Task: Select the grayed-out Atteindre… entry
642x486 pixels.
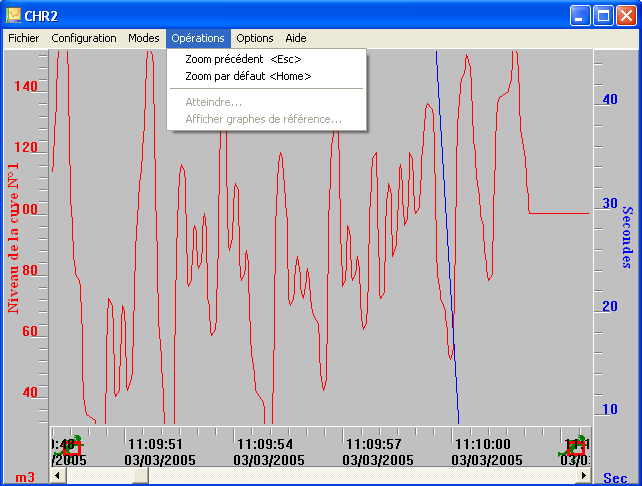Action: pyautogui.click(x=266, y=102)
